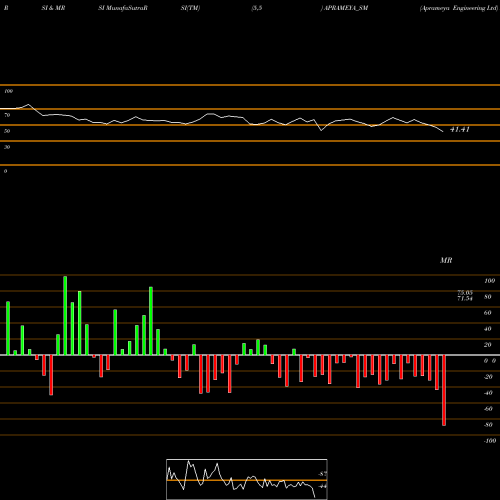
Task: Click the 100 label on the RSI axis
Action: (8, 91)
